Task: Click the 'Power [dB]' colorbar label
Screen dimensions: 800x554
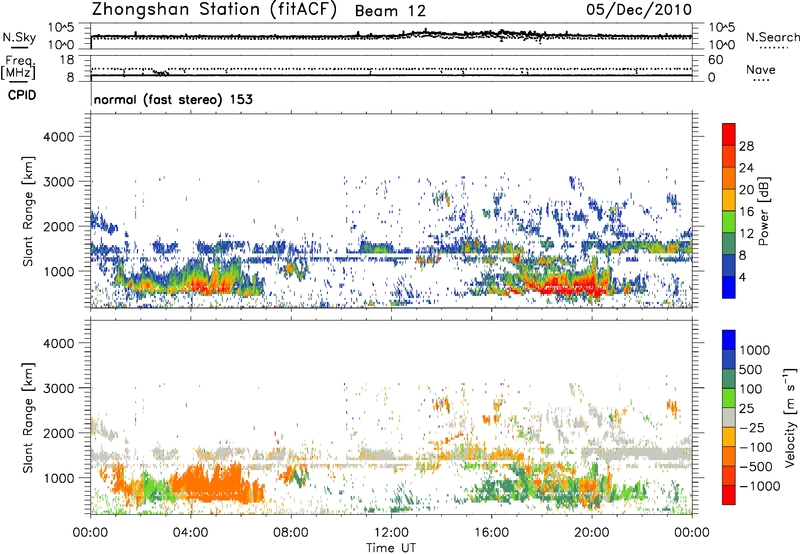Action: [763, 211]
